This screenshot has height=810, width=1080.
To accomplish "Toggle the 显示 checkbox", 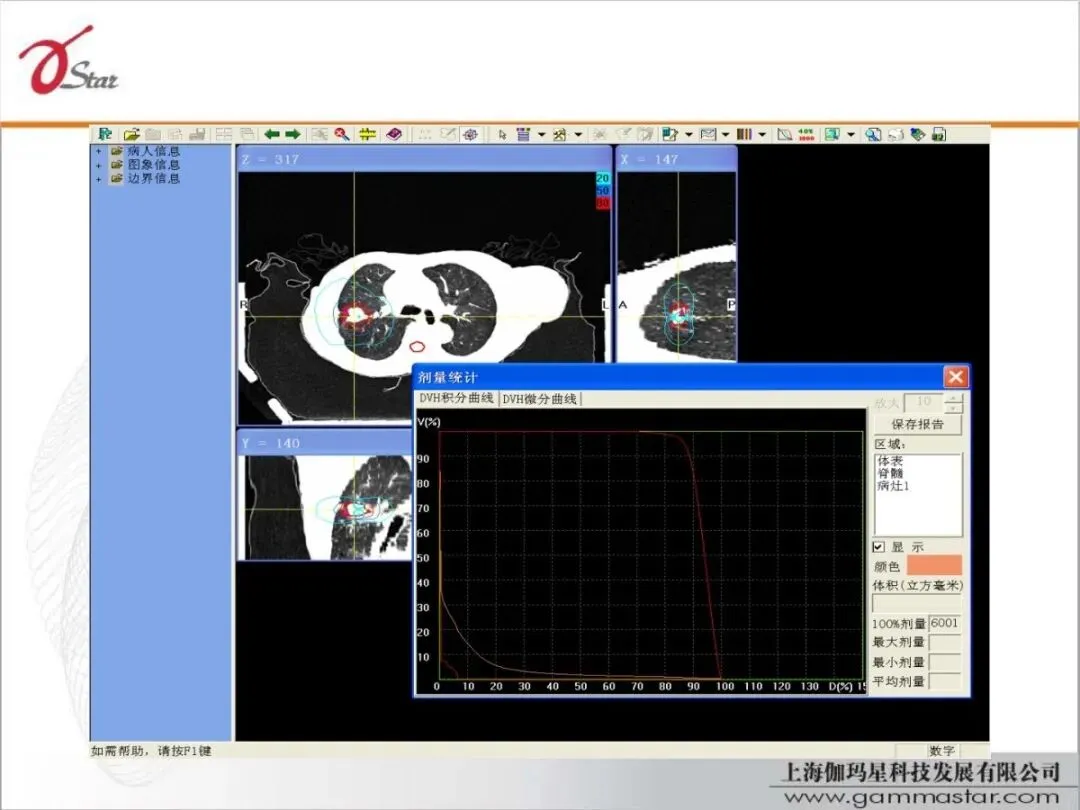I will pyautogui.click(x=878, y=547).
